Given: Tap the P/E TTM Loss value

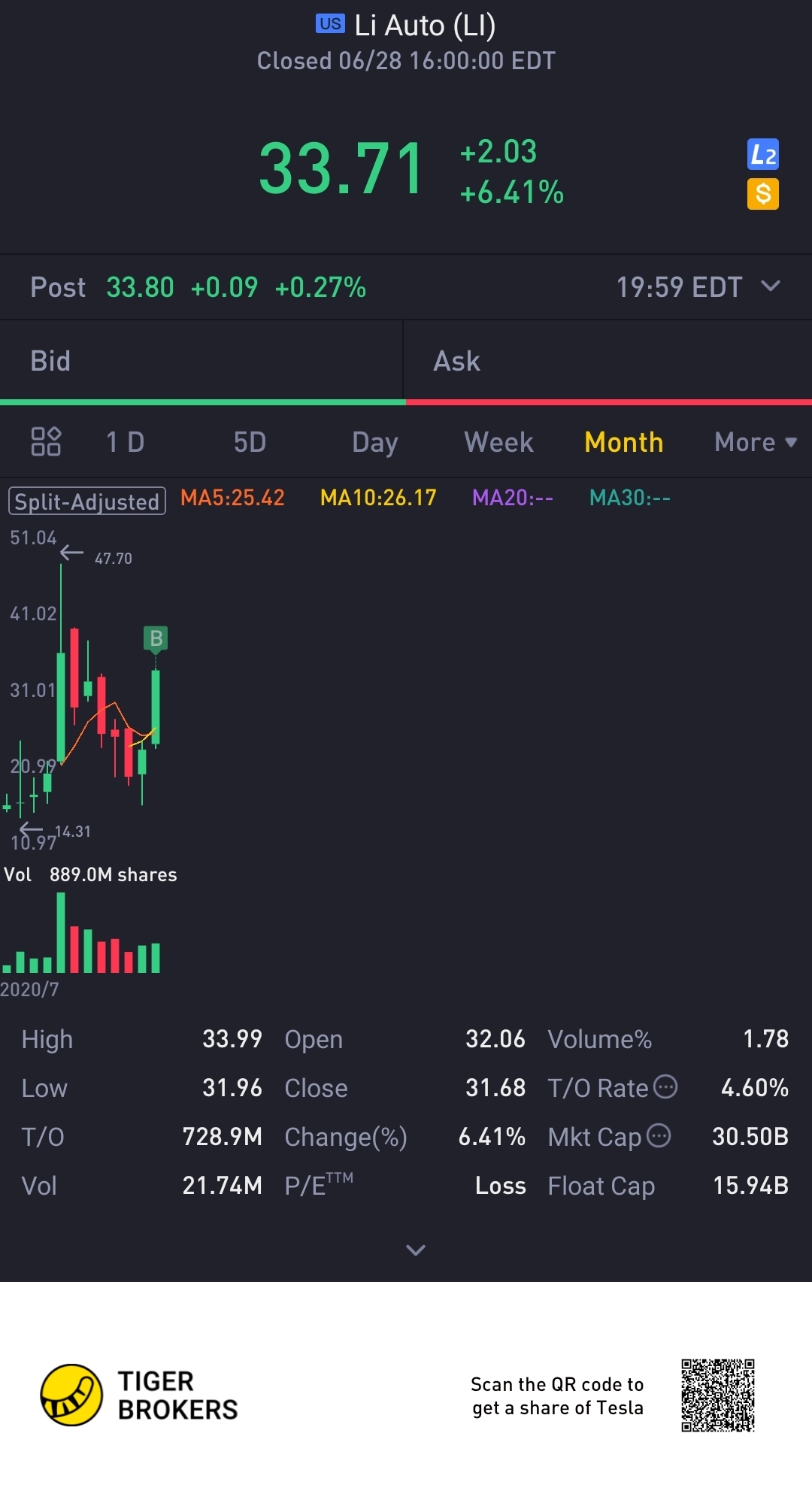Looking at the screenshot, I should click(501, 1186).
